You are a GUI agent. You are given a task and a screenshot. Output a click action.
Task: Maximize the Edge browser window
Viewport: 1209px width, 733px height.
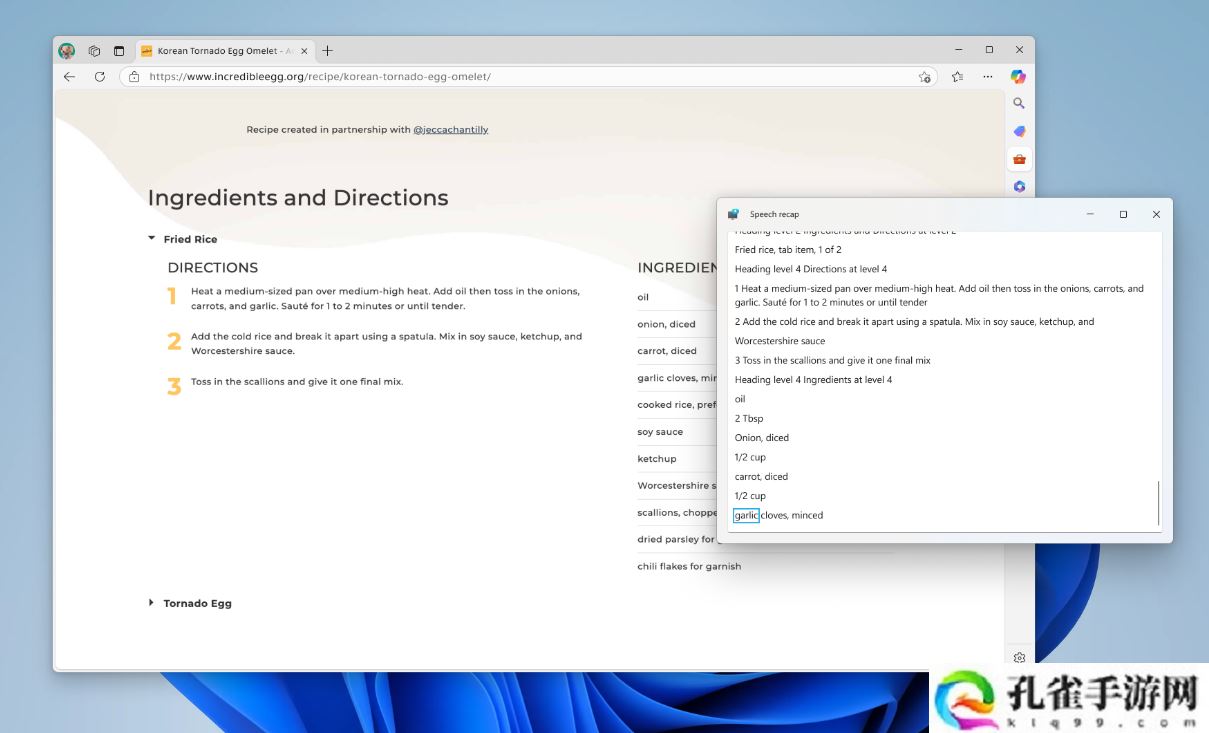(989, 50)
